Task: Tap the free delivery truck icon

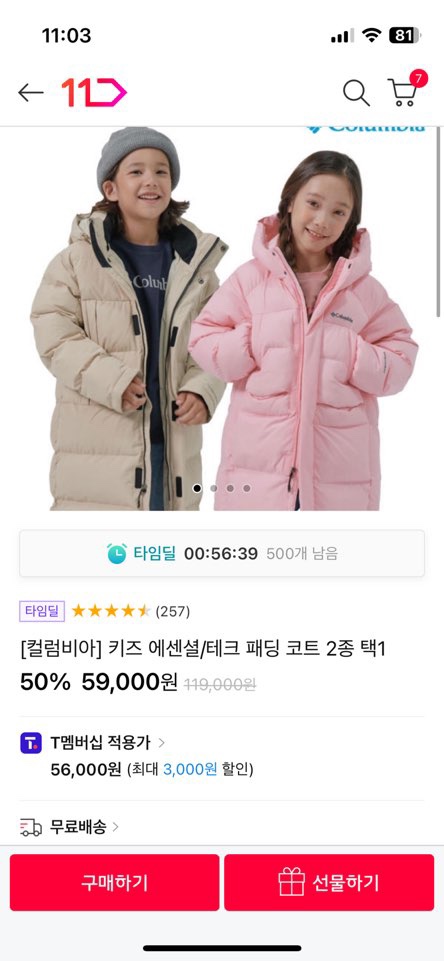Action: pos(31,827)
